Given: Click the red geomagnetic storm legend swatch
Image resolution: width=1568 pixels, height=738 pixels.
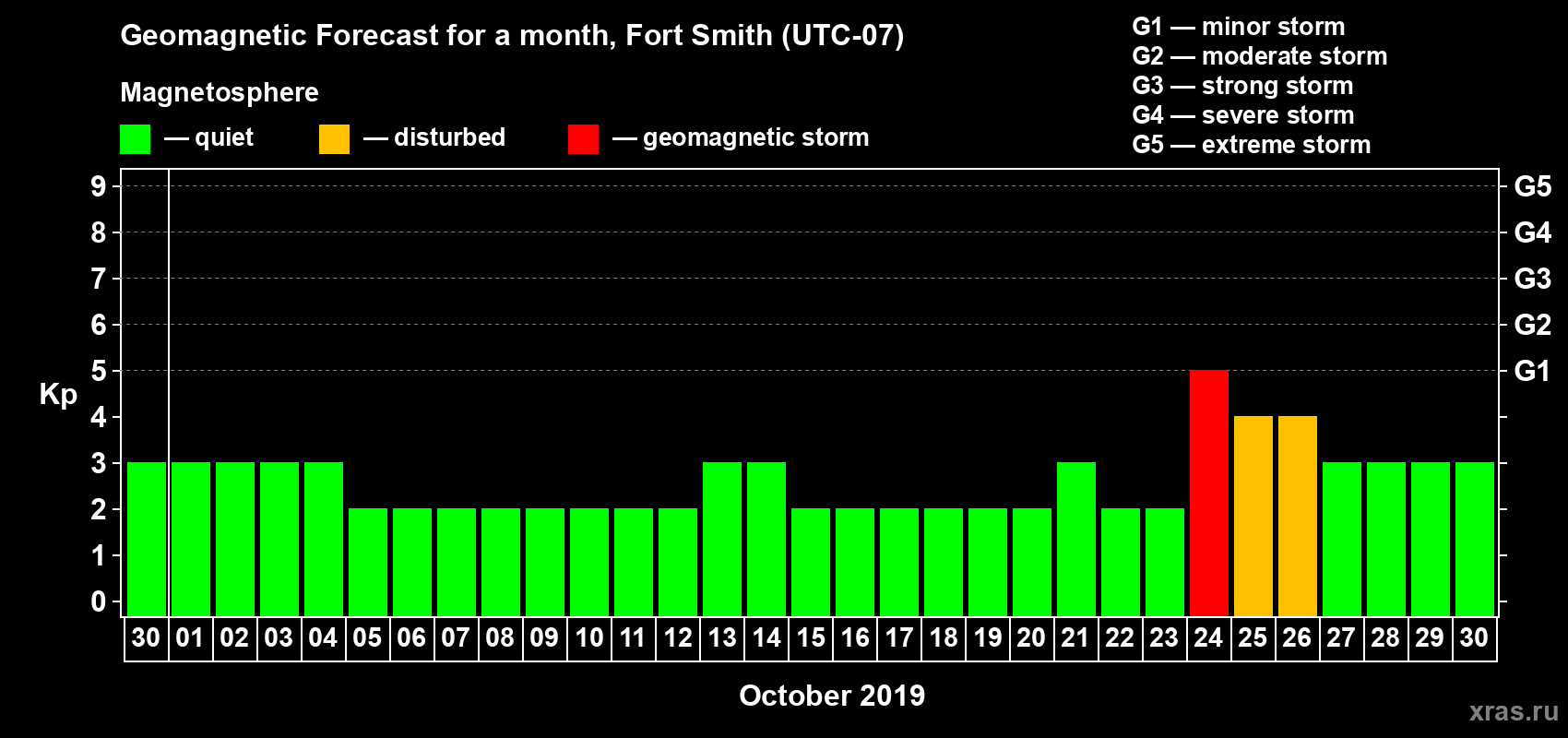Looking at the screenshot, I should pyautogui.click(x=583, y=139).
